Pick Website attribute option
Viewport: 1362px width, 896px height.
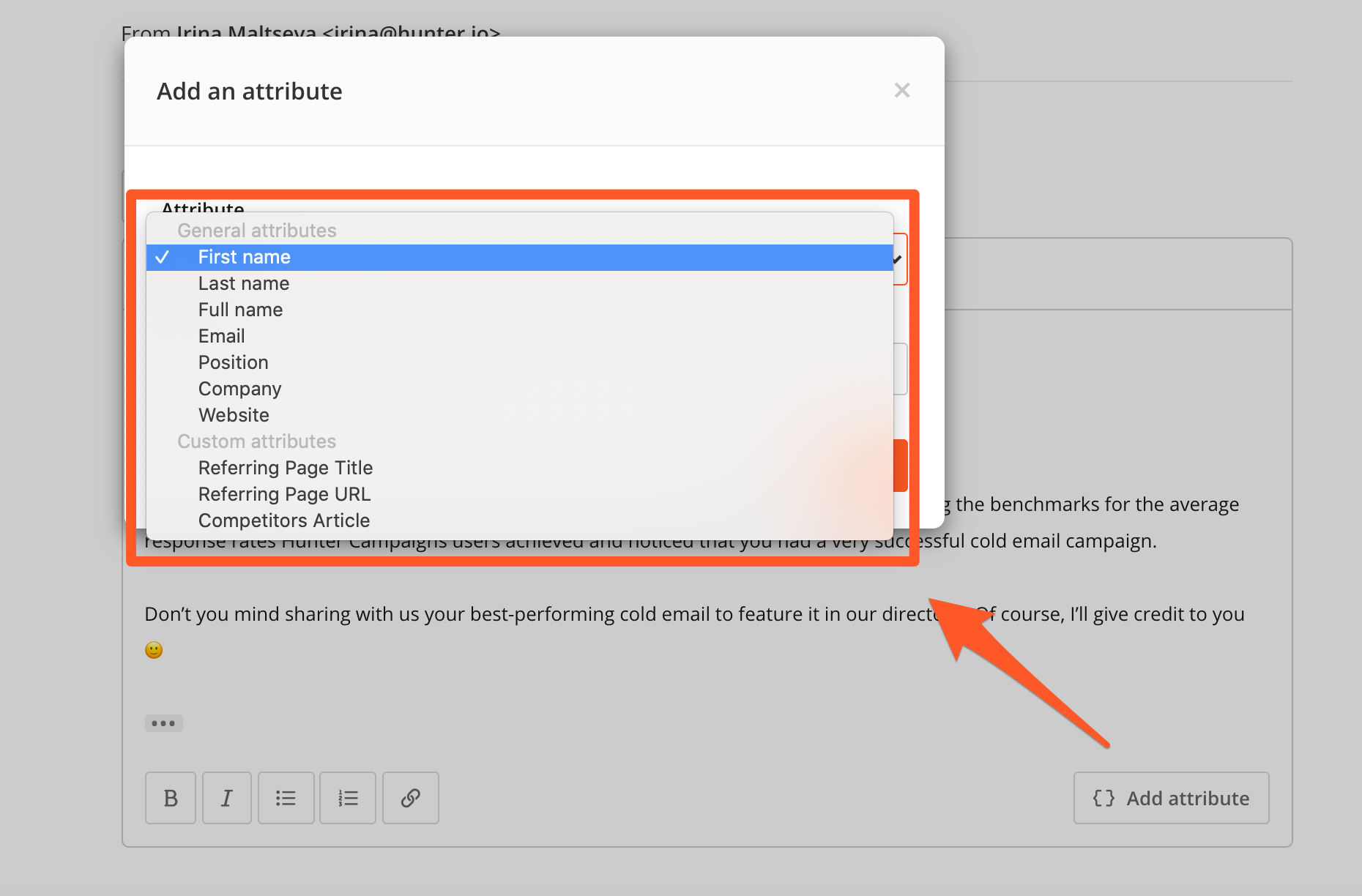click(520, 416)
